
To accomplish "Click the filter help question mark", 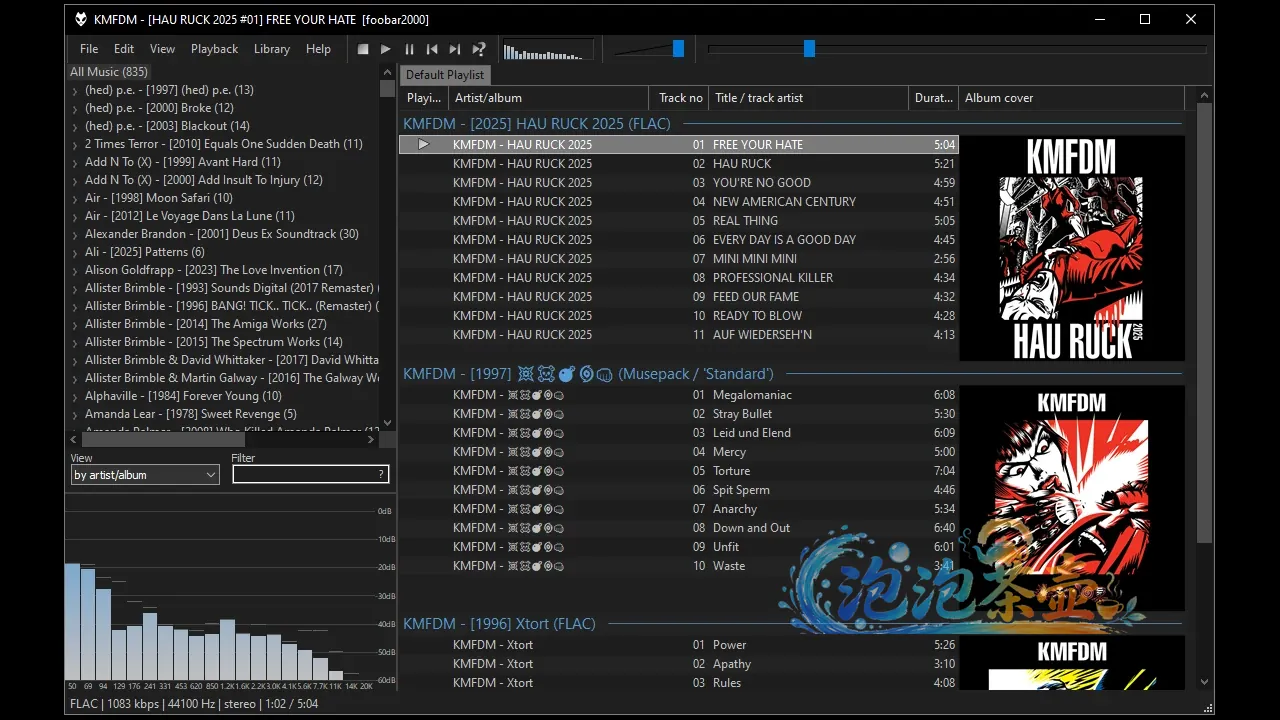I will point(381,475).
